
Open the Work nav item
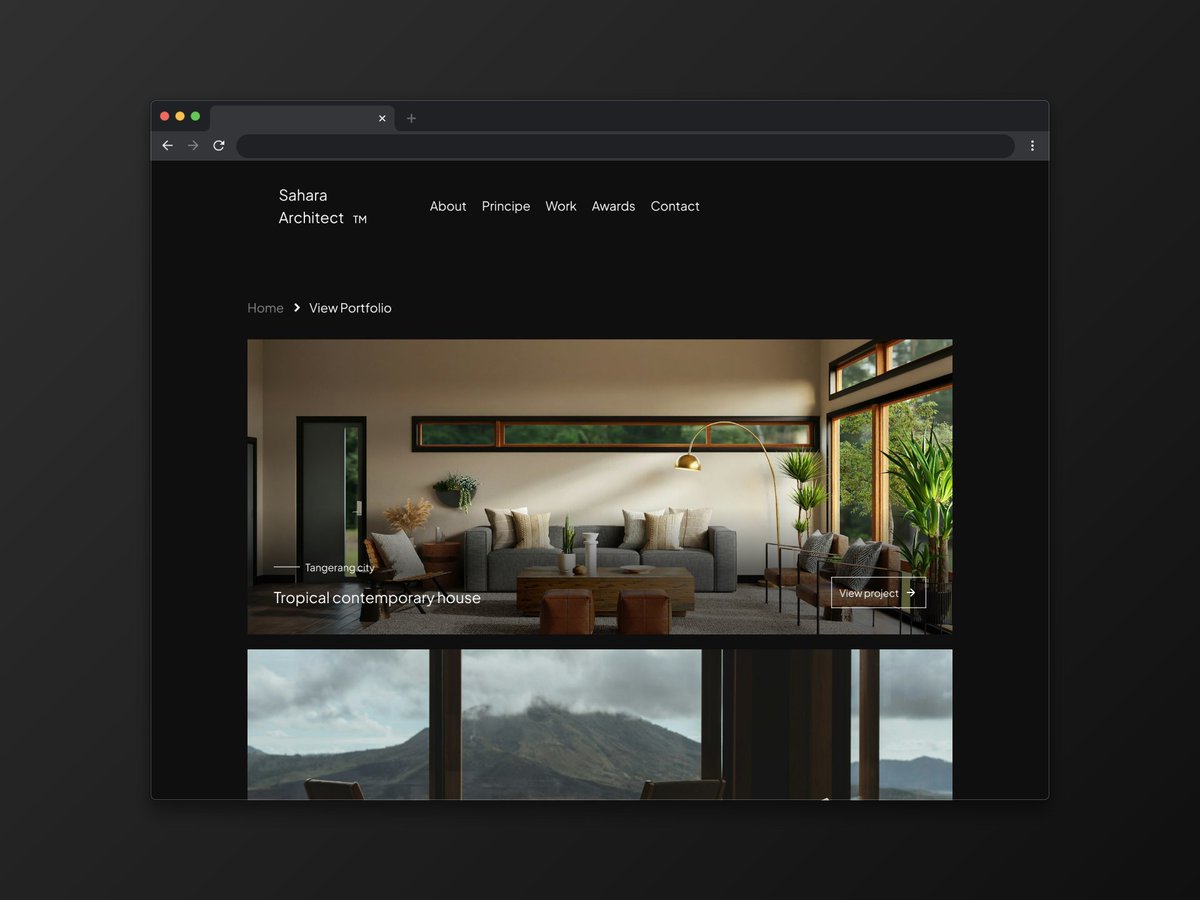click(561, 206)
